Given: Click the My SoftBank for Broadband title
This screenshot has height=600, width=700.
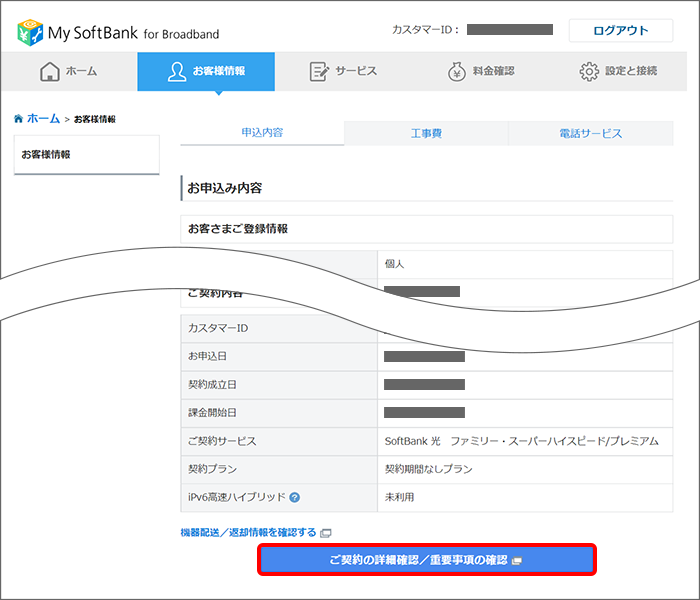Looking at the screenshot, I should (x=133, y=33).
